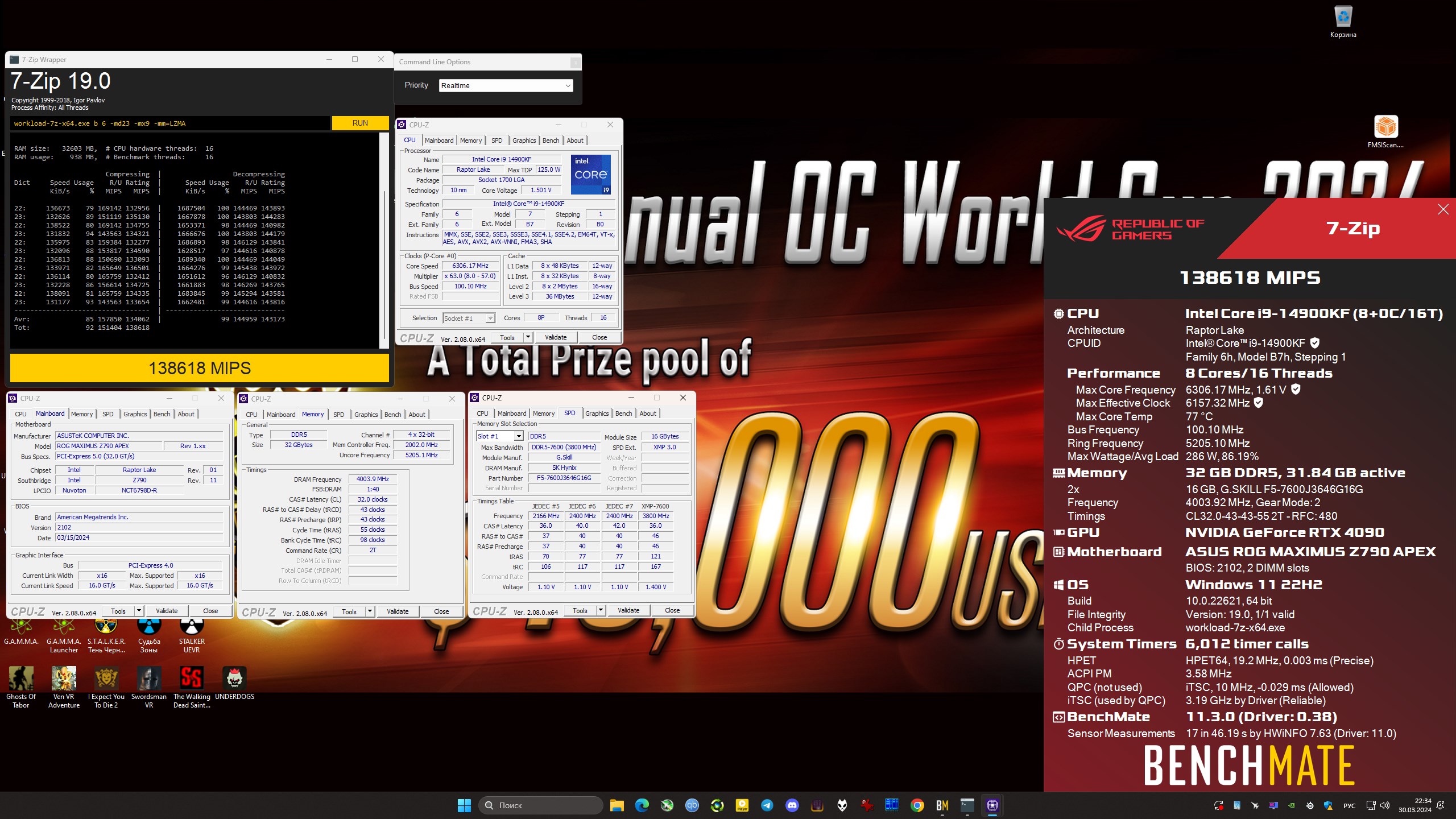Open the console window taskbar icon
The width and height of the screenshot is (1456, 819).
point(967,805)
